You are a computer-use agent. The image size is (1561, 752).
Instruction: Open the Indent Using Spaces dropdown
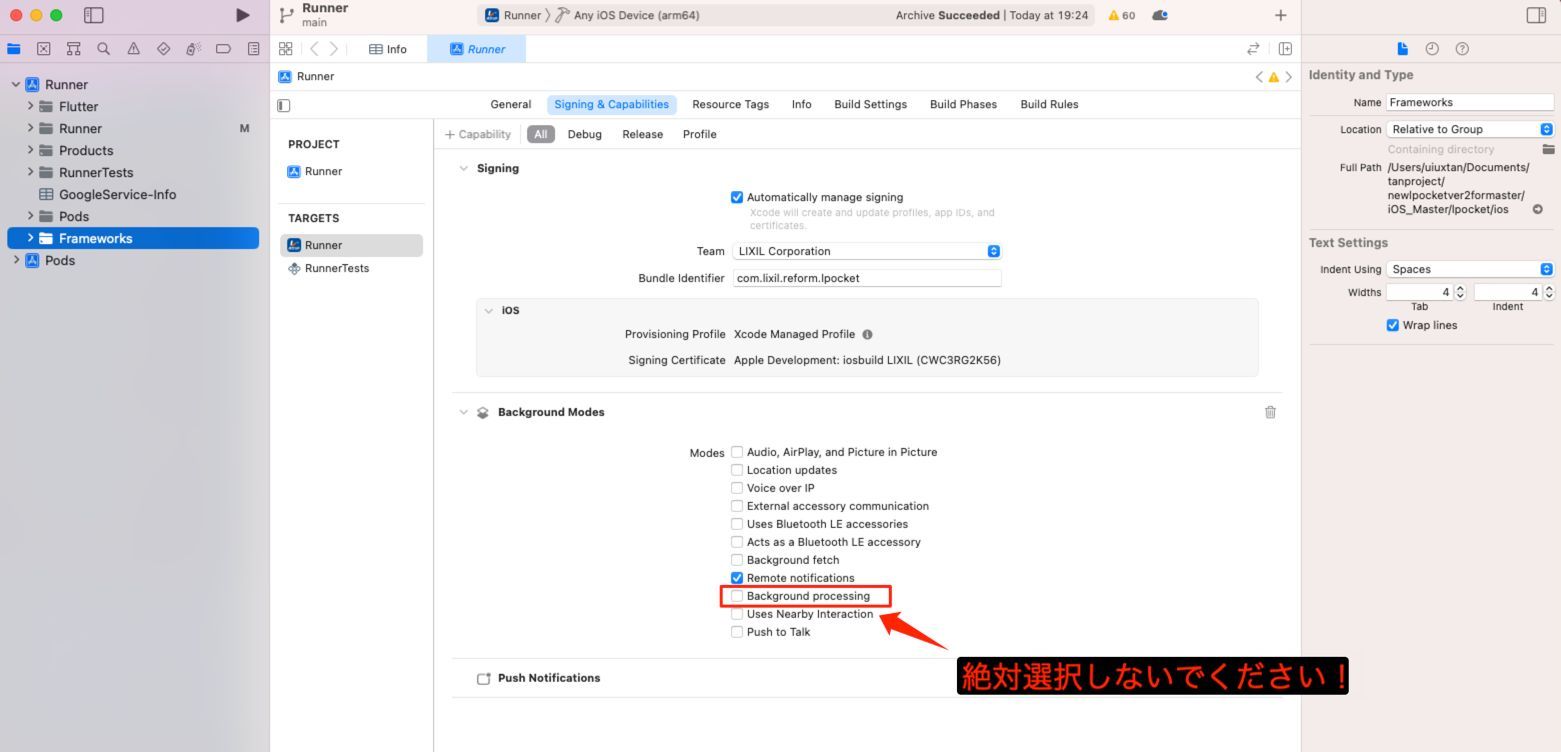[1470, 269]
